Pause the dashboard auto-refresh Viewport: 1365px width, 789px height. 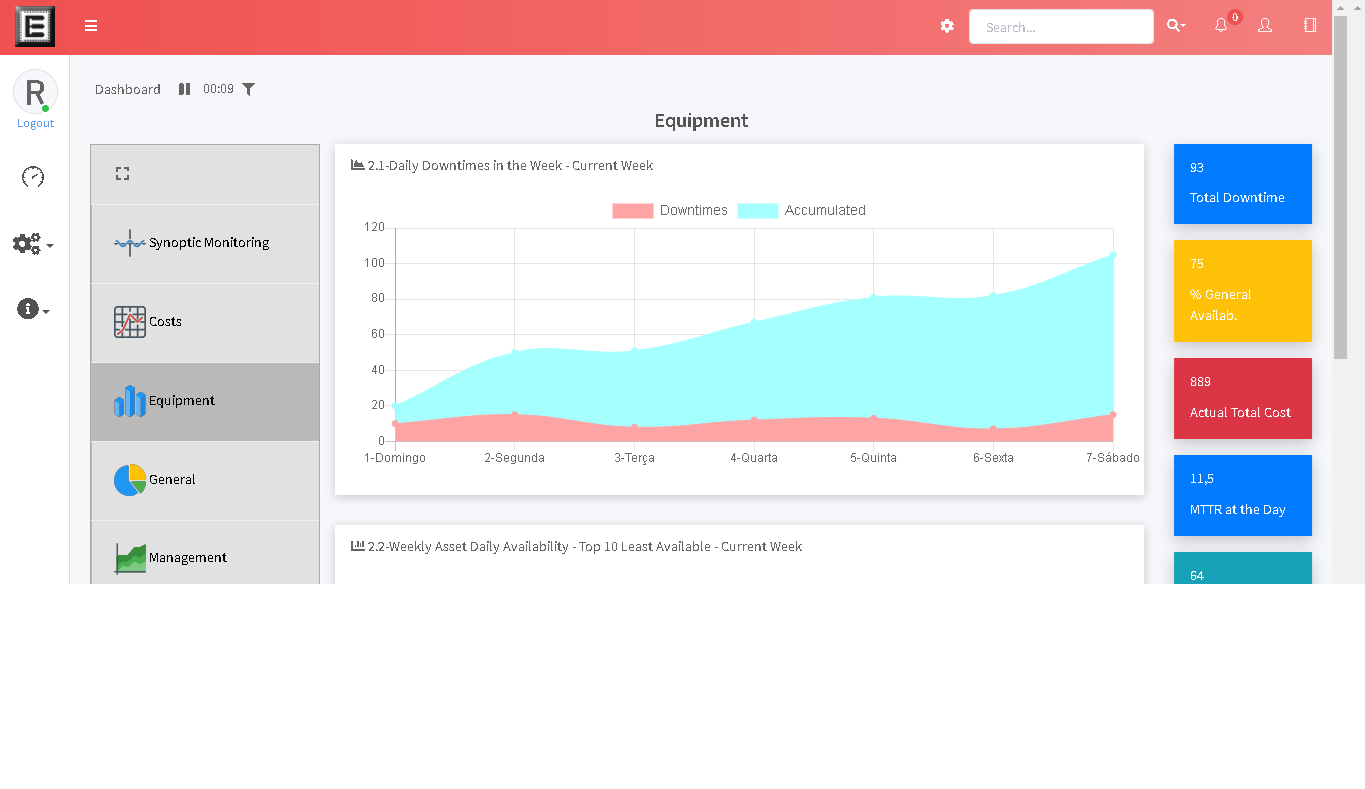click(184, 89)
